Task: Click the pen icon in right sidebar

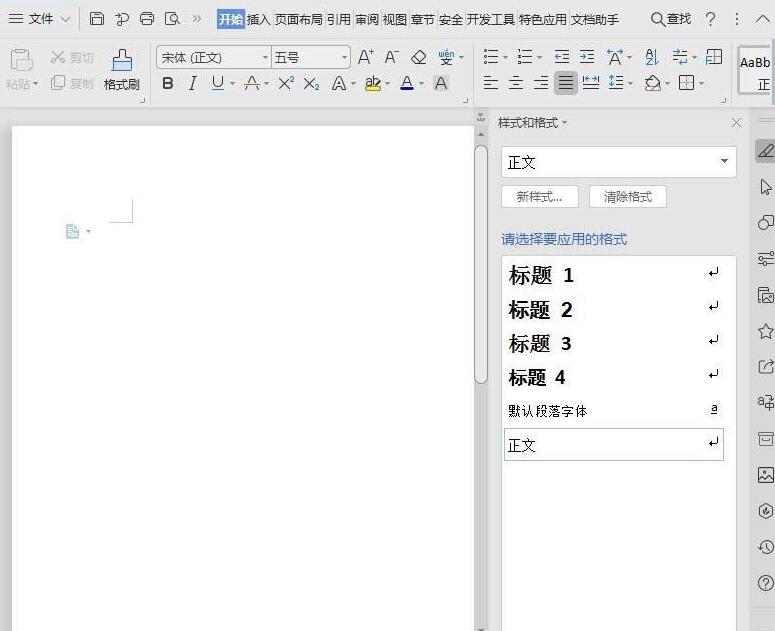Action: click(x=766, y=150)
